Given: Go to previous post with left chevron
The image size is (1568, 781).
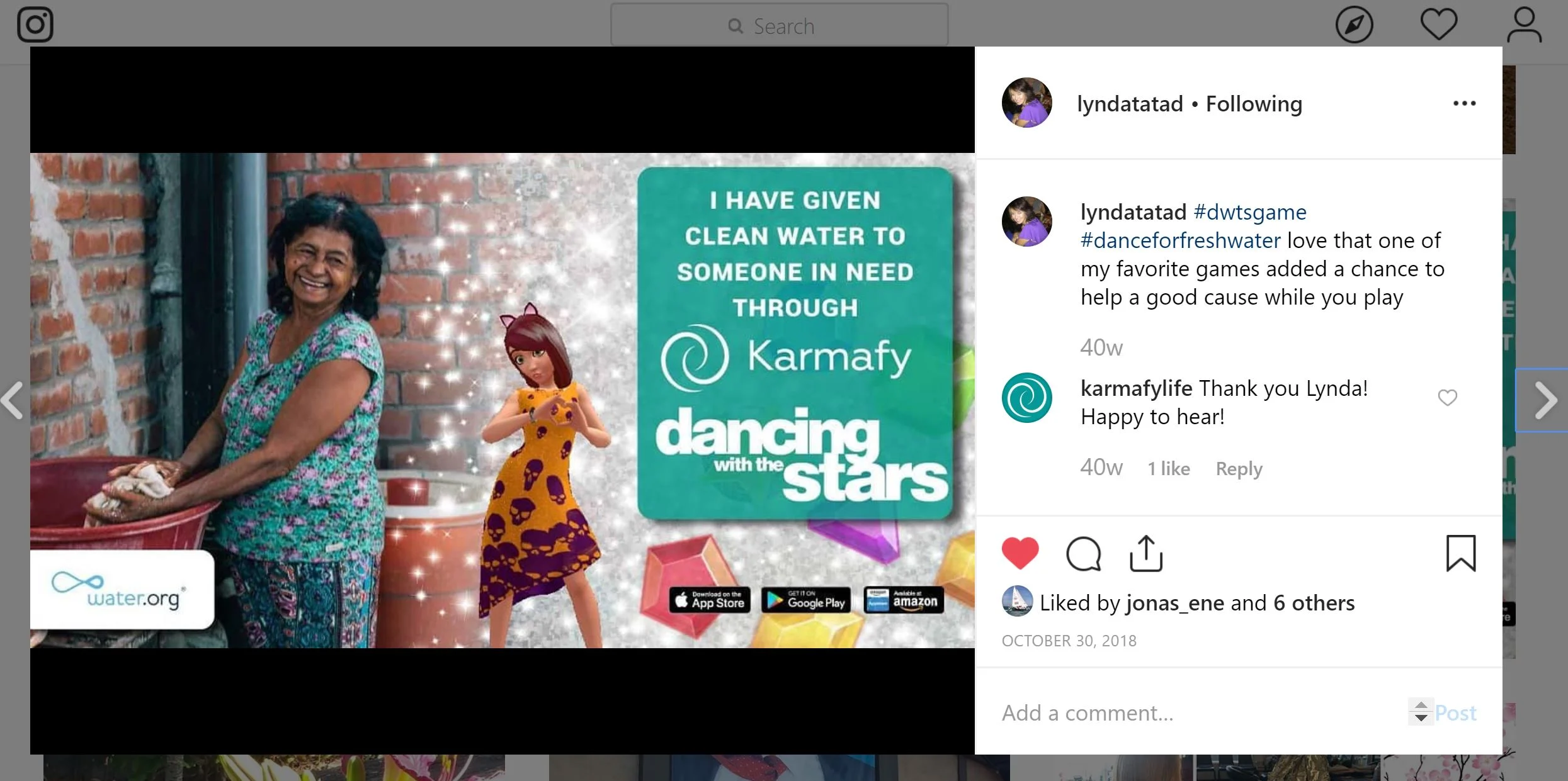Looking at the screenshot, I should [13, 400].
